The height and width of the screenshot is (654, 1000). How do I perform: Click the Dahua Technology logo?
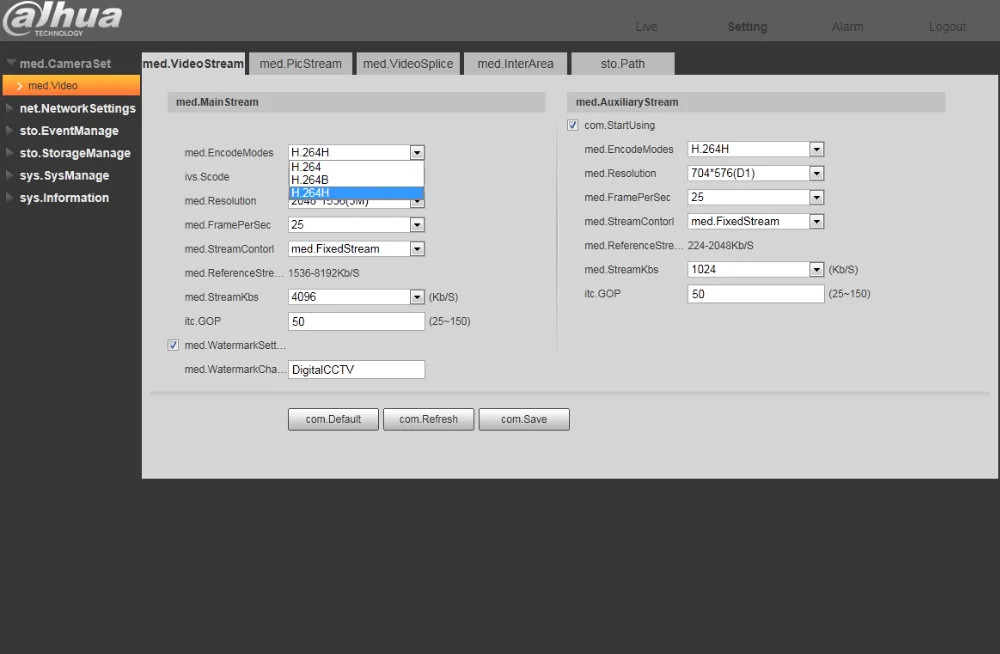pyautogui.click(x=62, y=19)
